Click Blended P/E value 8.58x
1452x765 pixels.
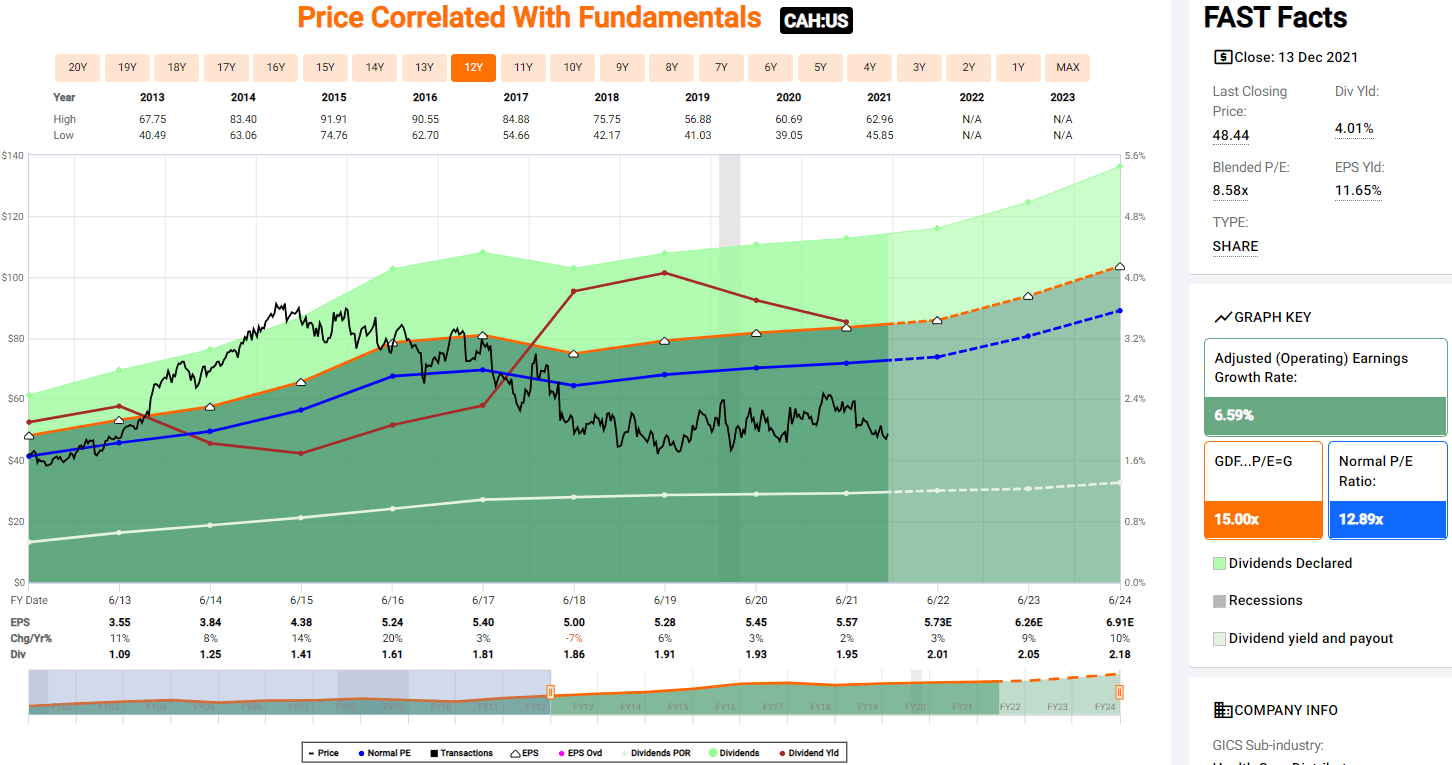[x=1231, y=190]
